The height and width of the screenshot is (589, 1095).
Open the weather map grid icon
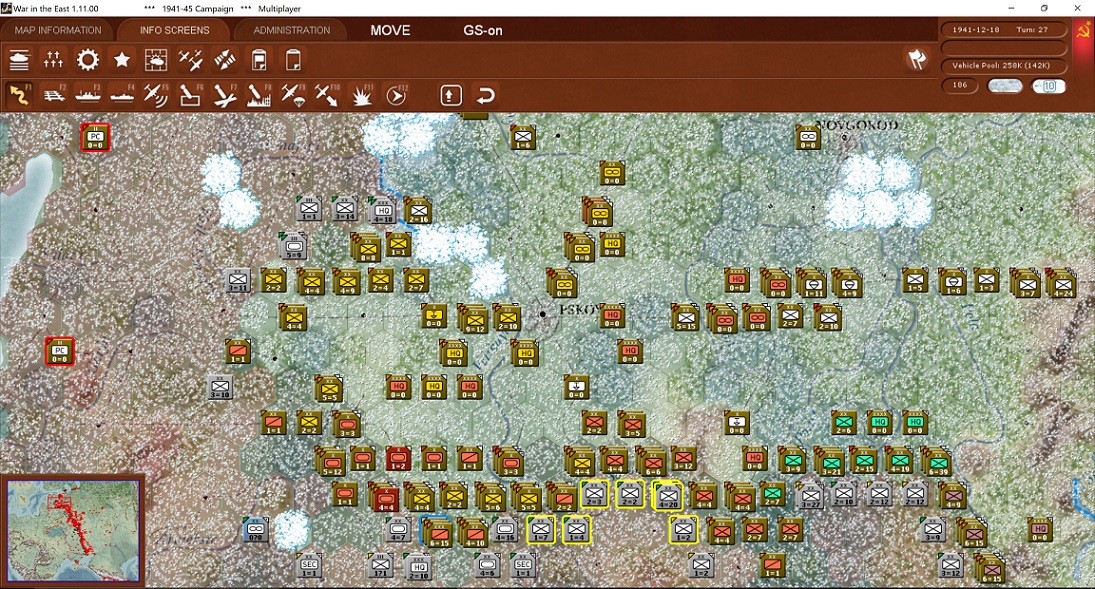tap(156, 60)
